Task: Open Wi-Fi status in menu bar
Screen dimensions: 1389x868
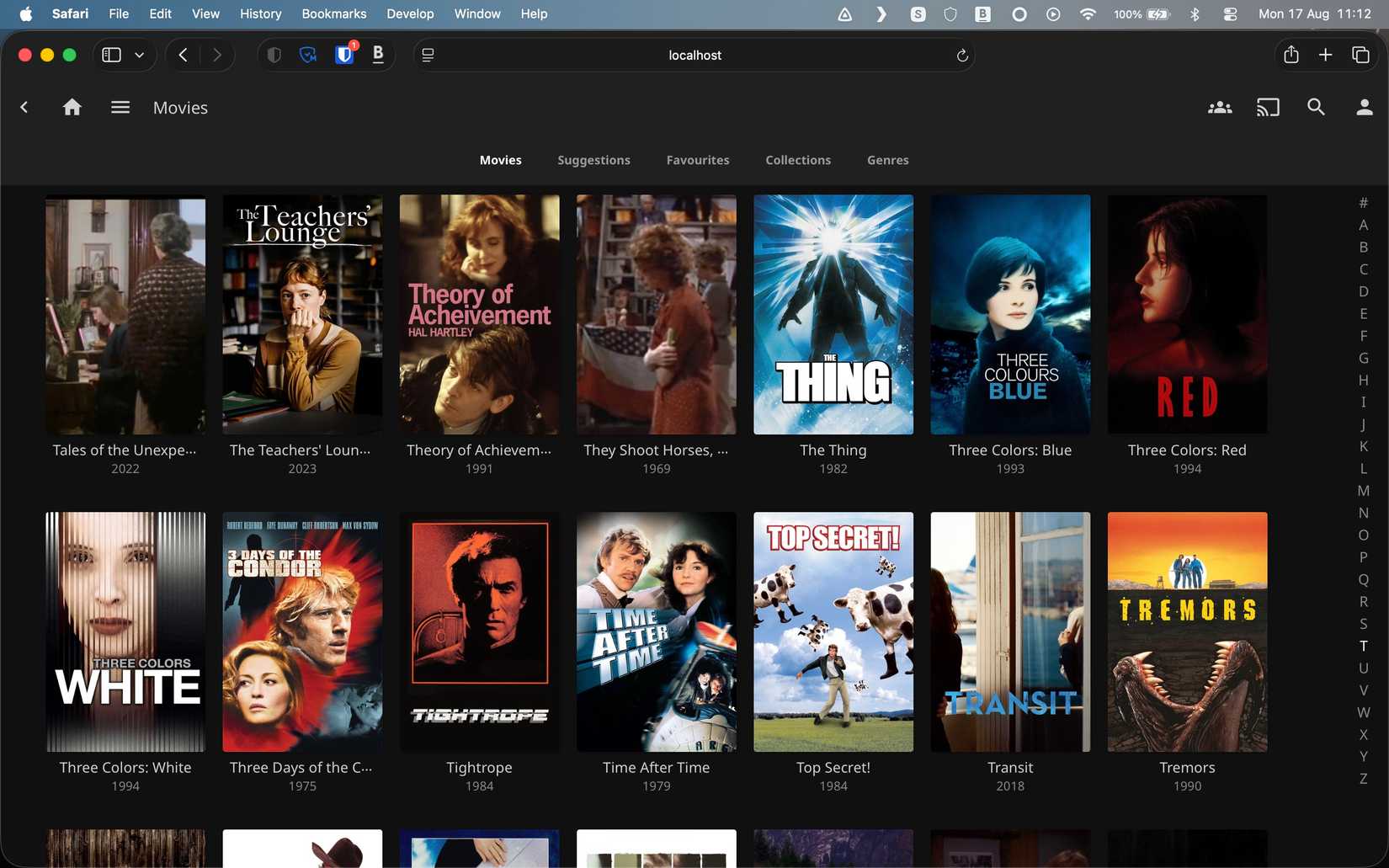Action: 1088,14
